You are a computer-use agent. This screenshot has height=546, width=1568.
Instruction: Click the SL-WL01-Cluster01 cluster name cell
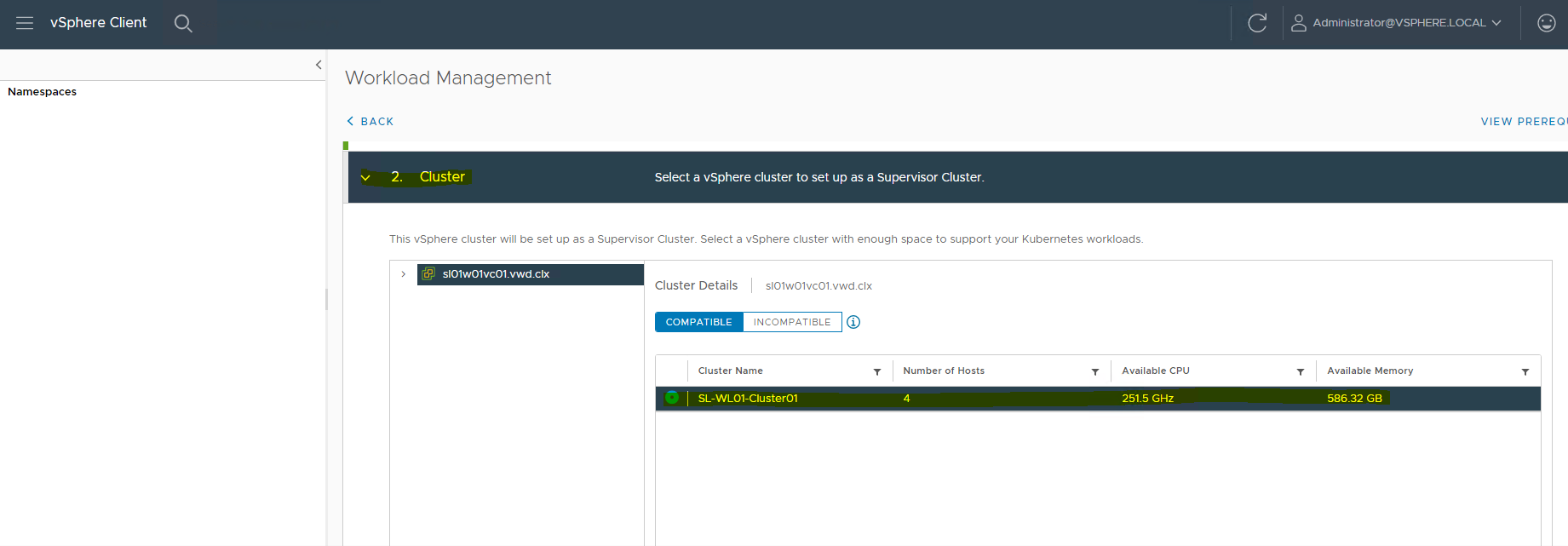[x=748, y=399]
